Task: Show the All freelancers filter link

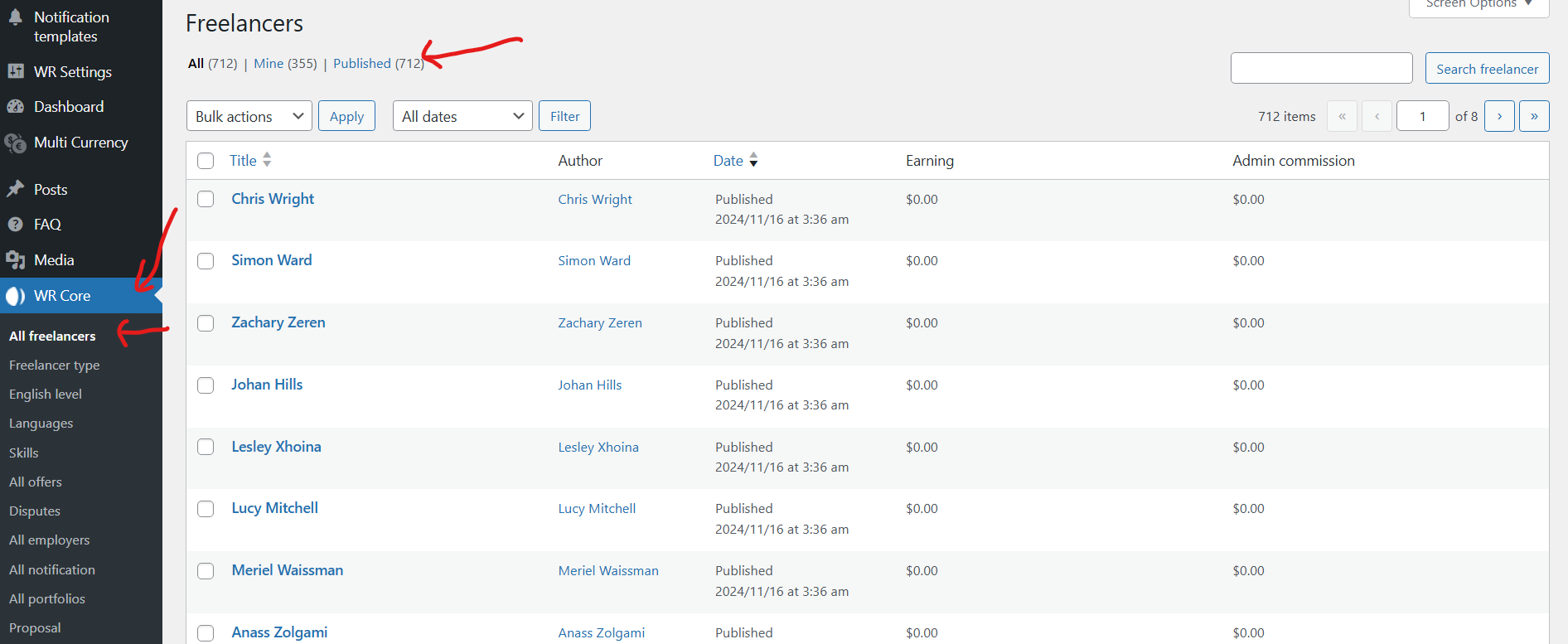Action: click(x=196, y=63)
